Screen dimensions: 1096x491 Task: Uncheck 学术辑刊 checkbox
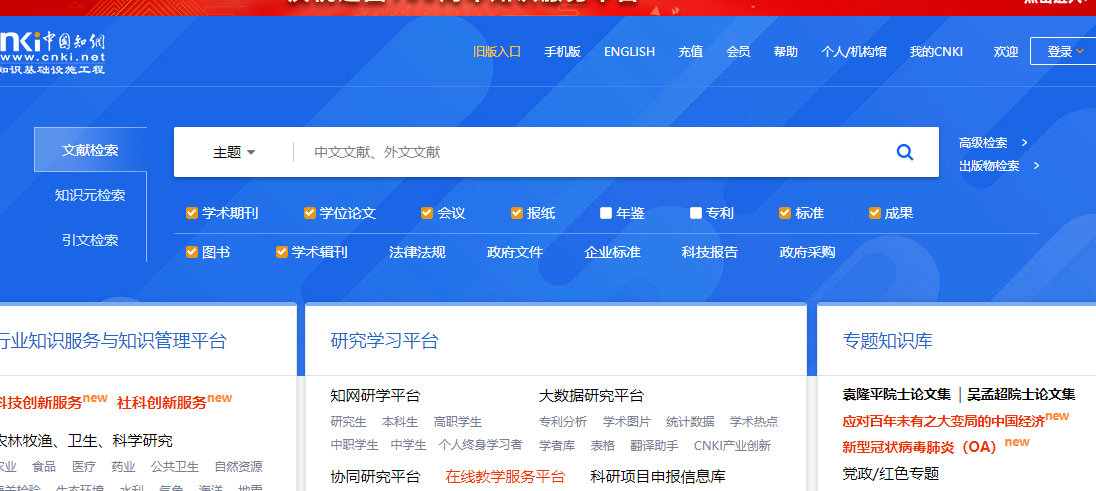coord(282,252)
